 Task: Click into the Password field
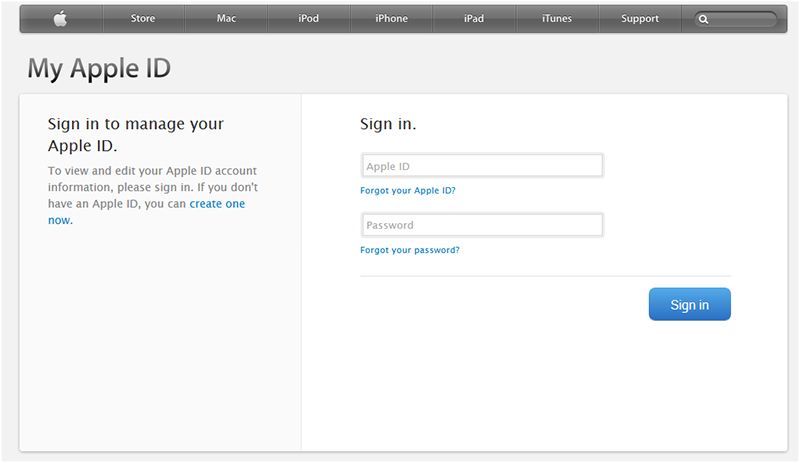[x=482, y=225]
